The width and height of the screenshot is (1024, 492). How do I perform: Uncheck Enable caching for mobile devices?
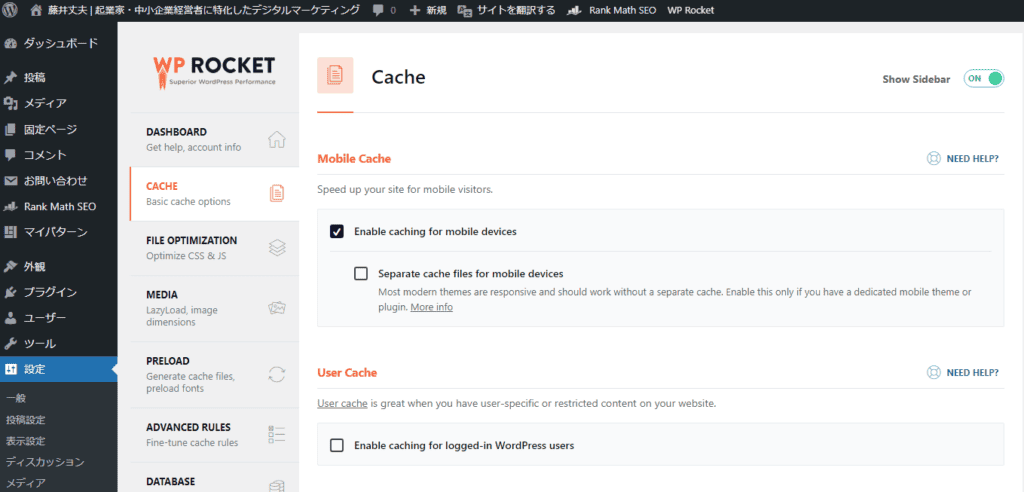point(337,231)
